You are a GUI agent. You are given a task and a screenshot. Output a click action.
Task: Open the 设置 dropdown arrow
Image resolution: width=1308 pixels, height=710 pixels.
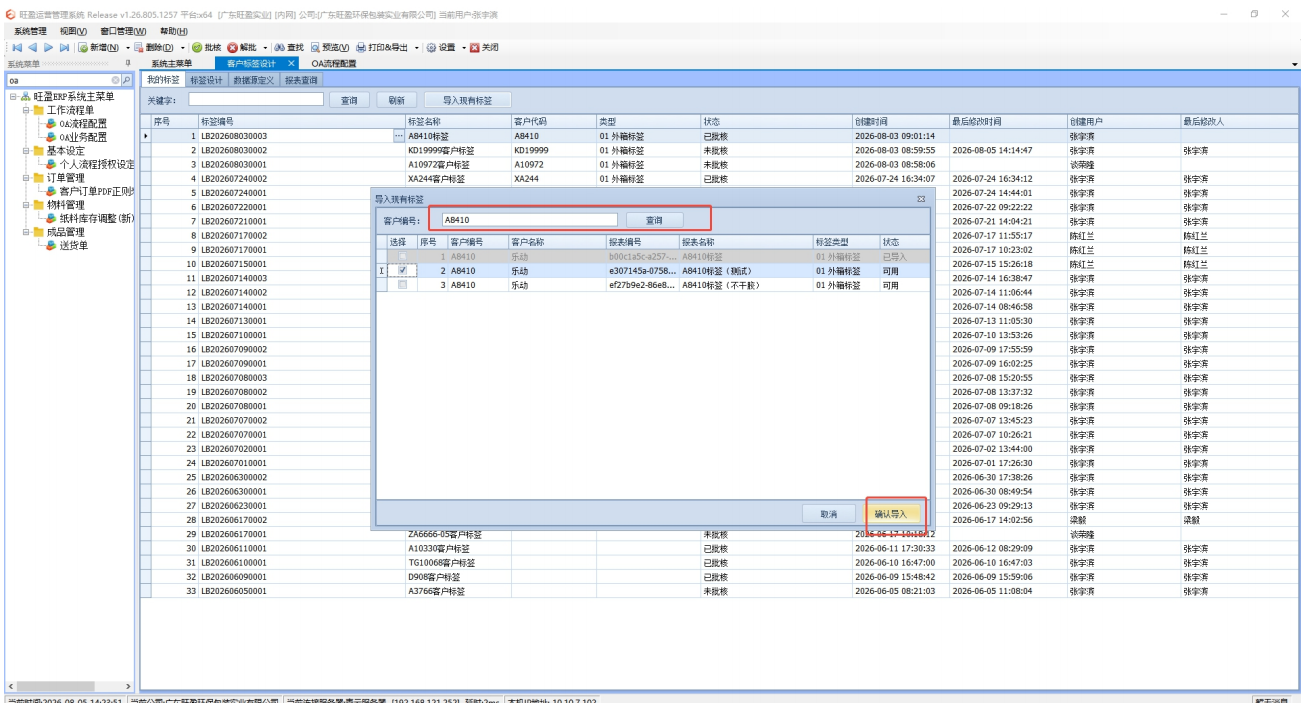click(463, 47)
